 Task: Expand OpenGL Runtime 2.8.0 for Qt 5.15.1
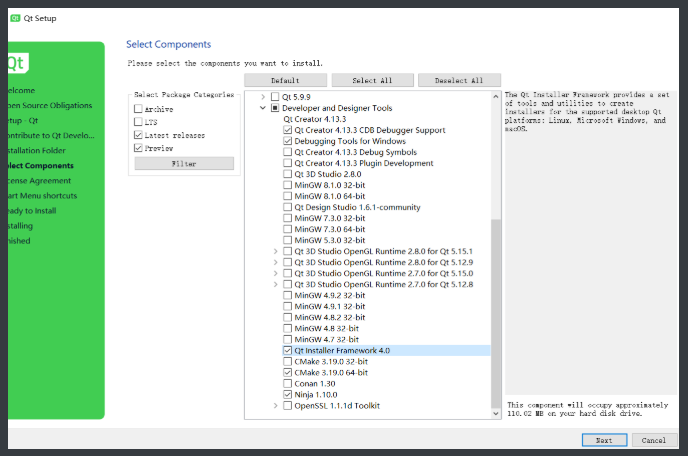click(276, 251)
